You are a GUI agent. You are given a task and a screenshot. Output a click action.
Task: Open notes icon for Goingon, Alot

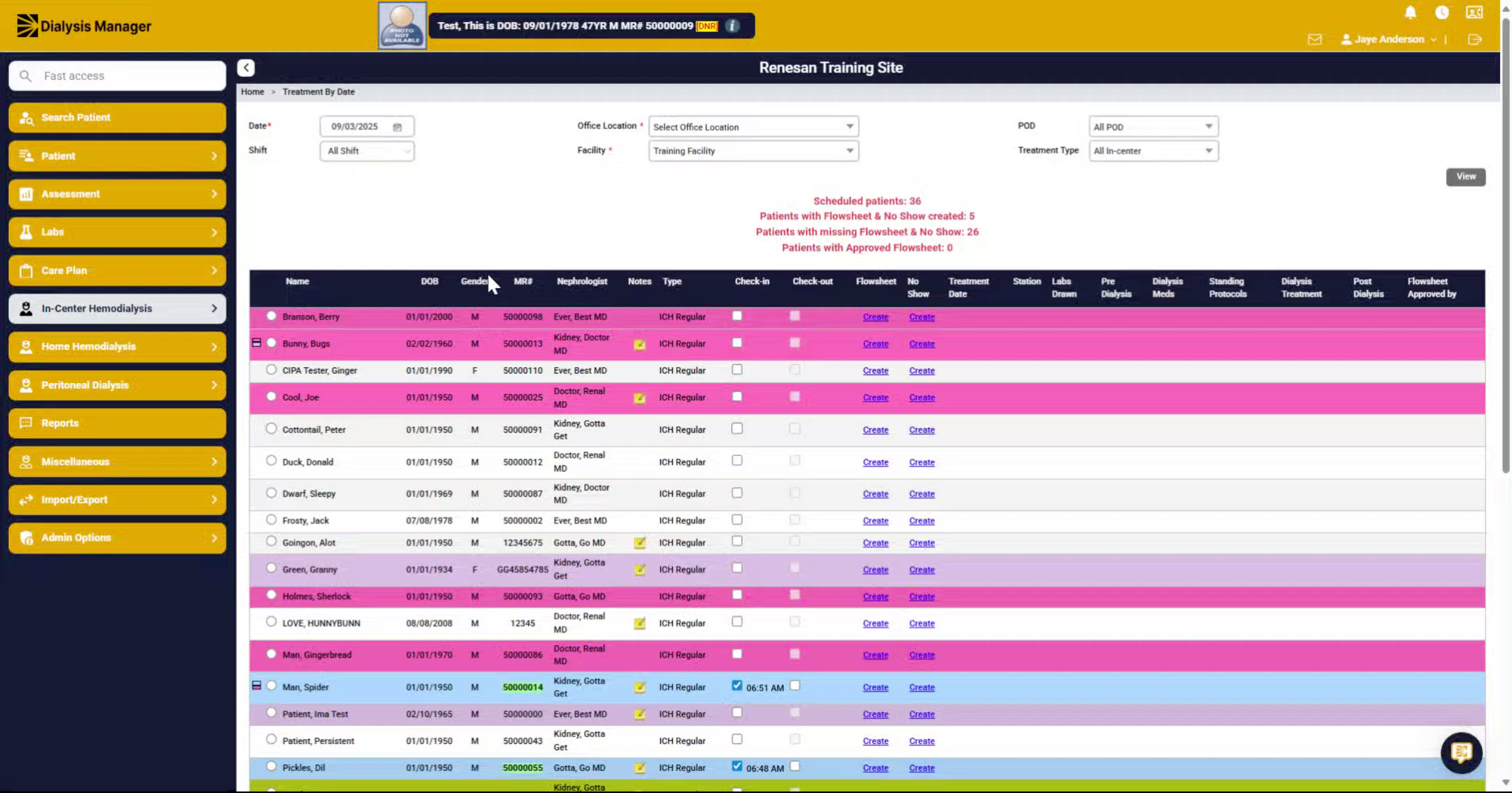tap(639, 543)
